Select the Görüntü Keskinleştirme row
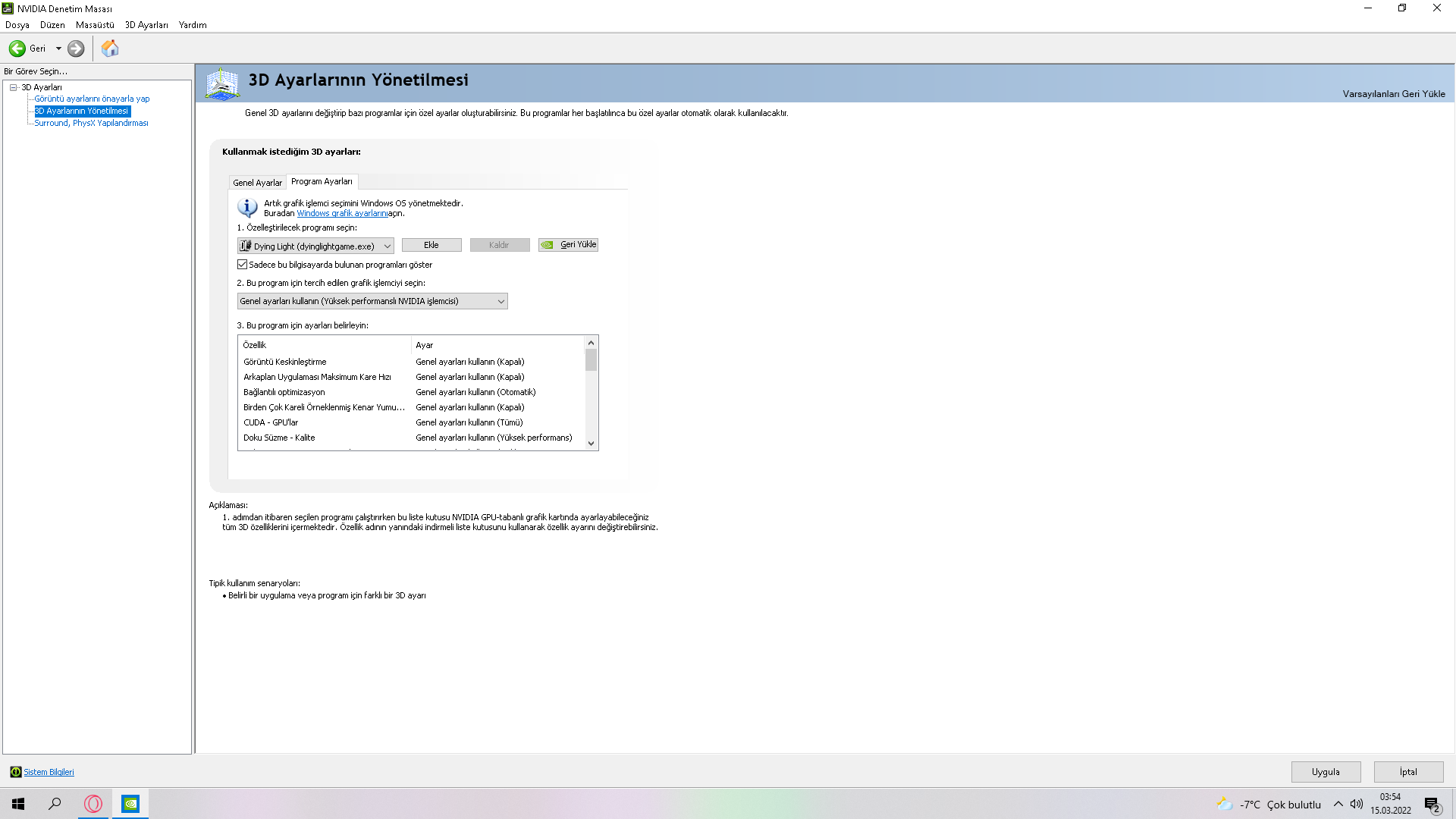 [412, 362]
